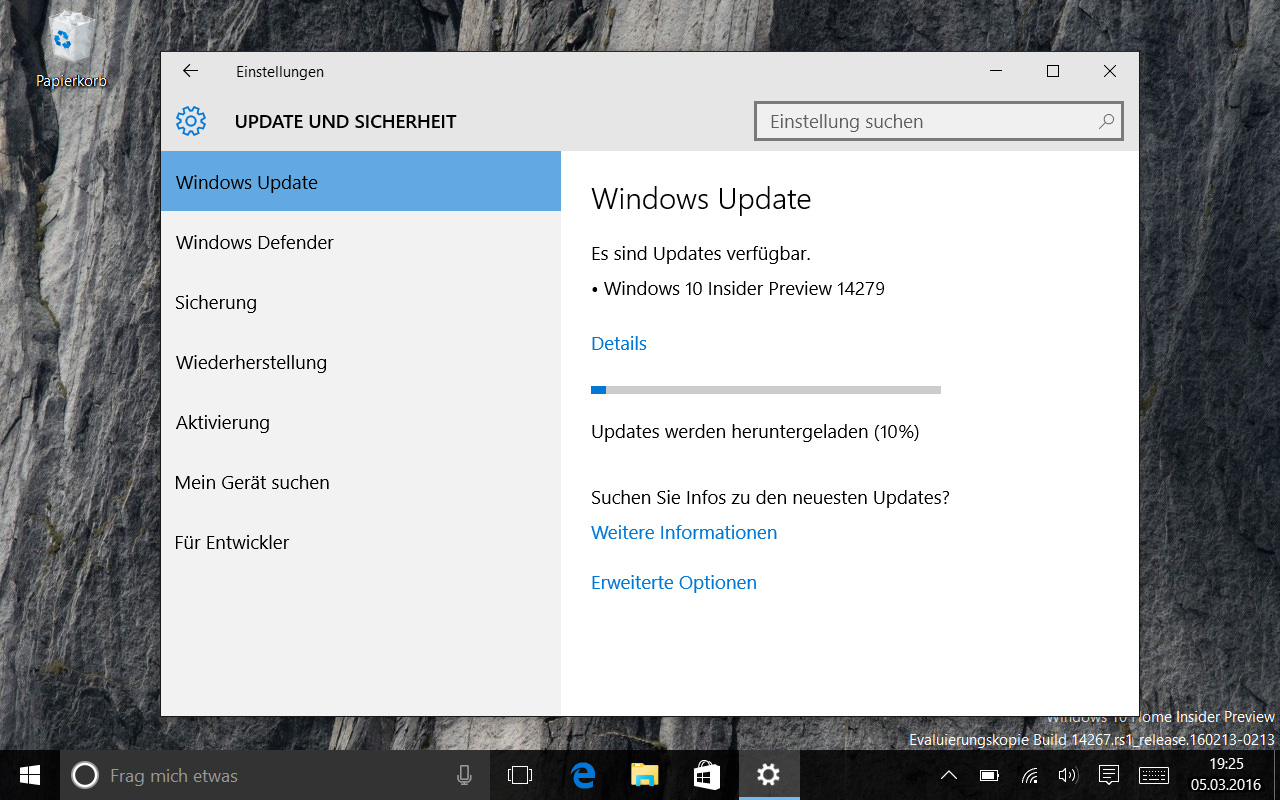1280x800 pixels.
Task: Click the Cortana circle icon
Action: (x=85, y=775)
